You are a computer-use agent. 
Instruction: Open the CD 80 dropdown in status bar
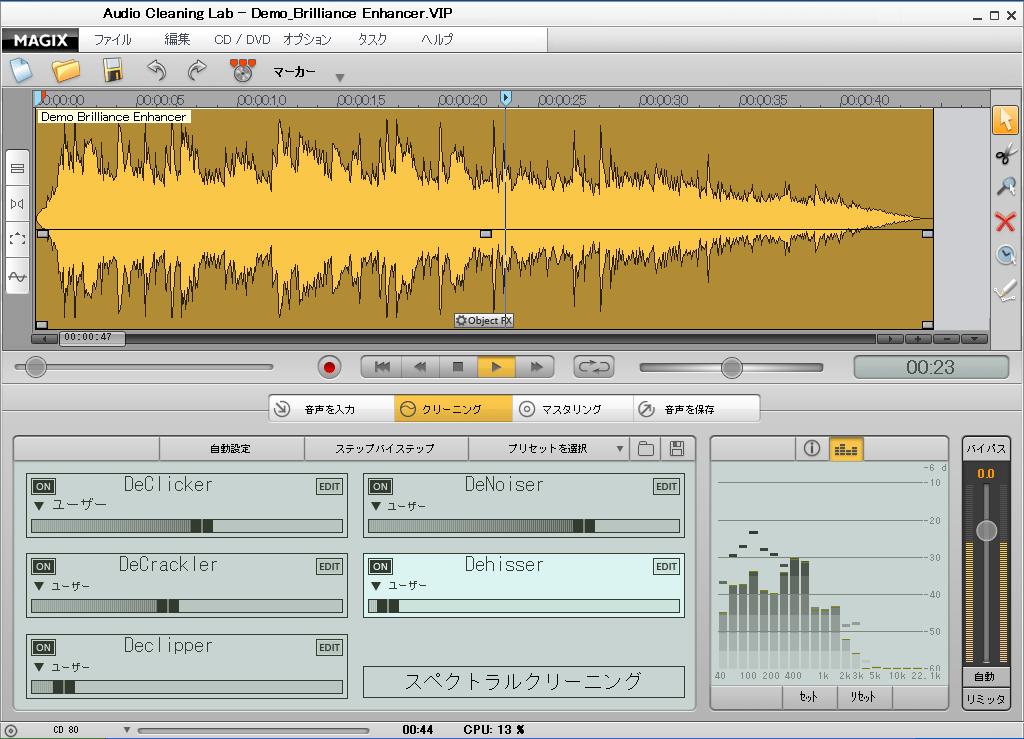(127, 730)
